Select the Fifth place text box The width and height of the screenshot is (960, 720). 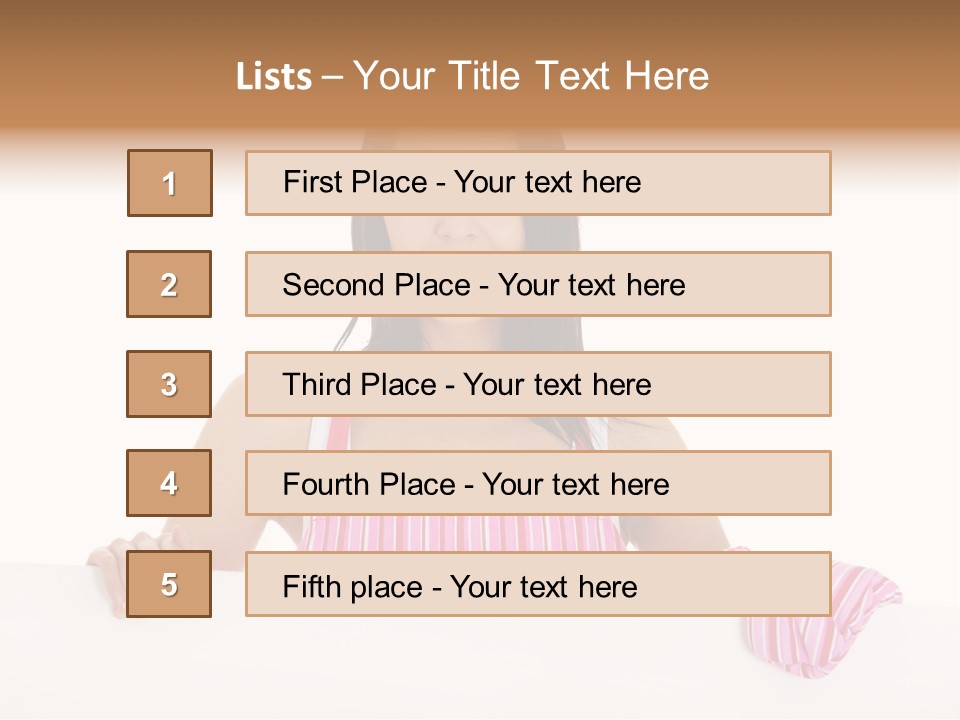tap(538, 585)
